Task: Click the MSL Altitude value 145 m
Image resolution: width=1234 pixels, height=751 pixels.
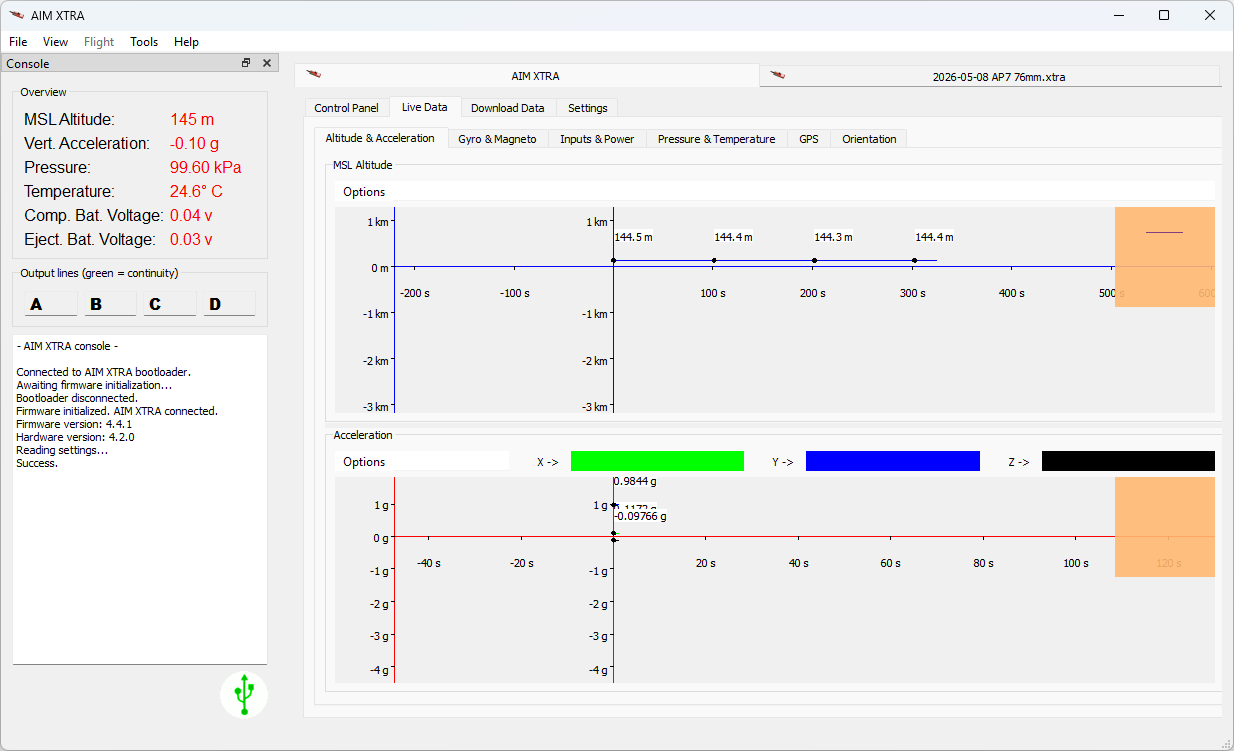Action: (x=192, y=119)
